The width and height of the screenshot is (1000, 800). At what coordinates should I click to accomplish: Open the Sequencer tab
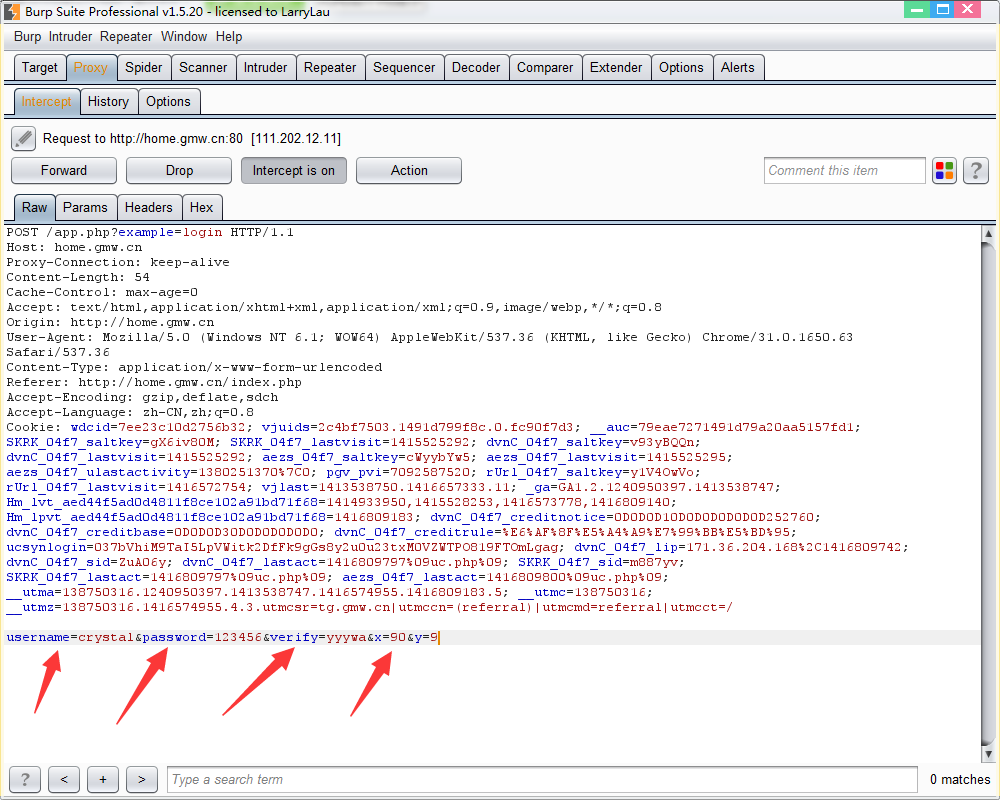pos(404,68)
